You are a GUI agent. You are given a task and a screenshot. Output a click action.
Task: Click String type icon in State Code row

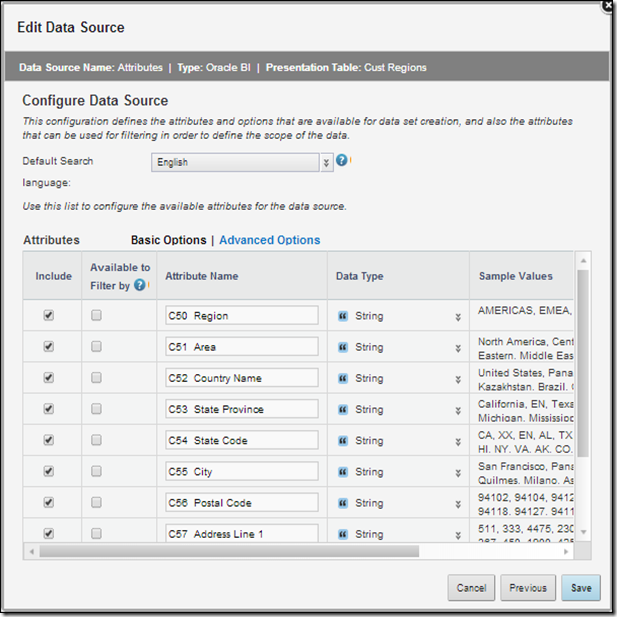click(343, 441)
